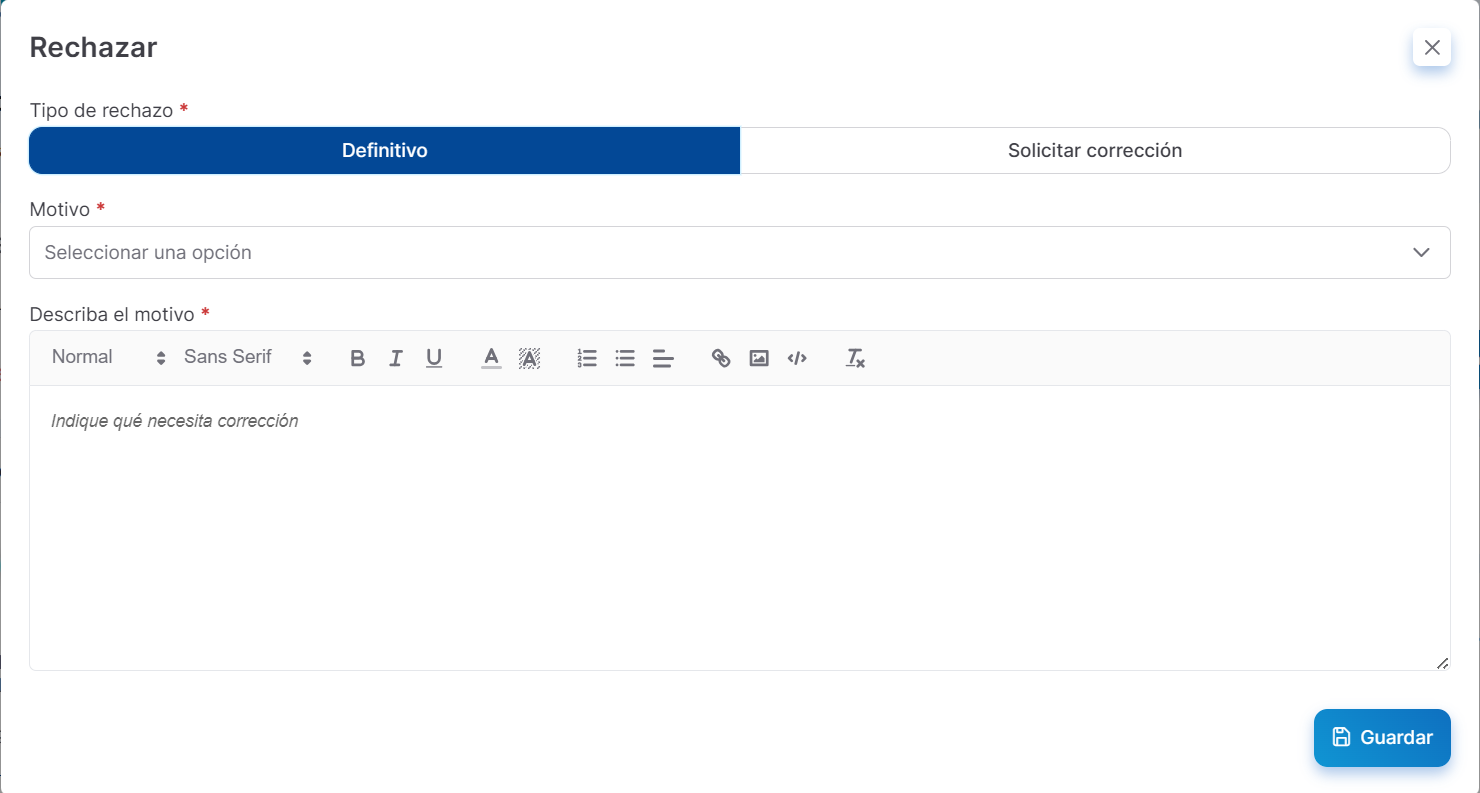
Task: Clear text formatting in the editor
Action: click(855, 358)
